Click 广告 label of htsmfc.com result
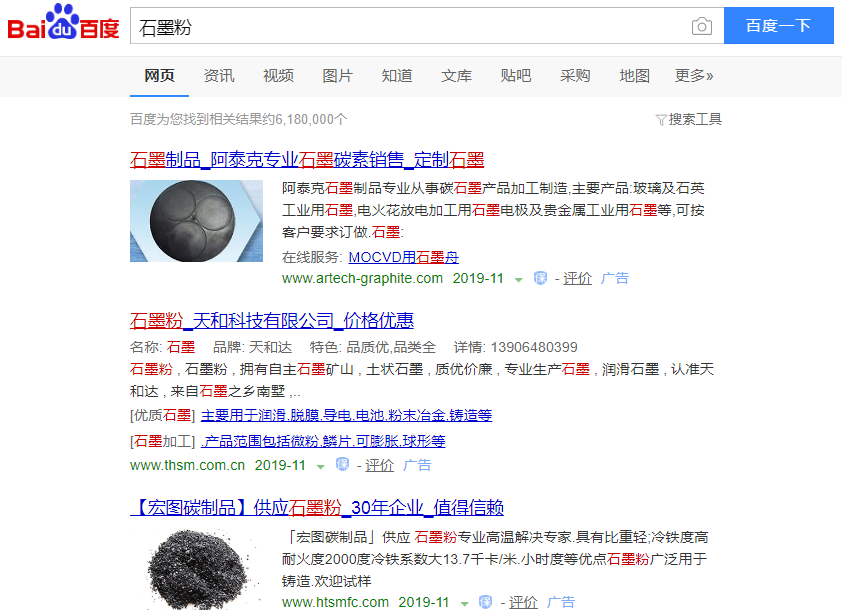Image resolution: width=842 pixels, height=614 pixels. pyautogui.click(x=561, y=602)
